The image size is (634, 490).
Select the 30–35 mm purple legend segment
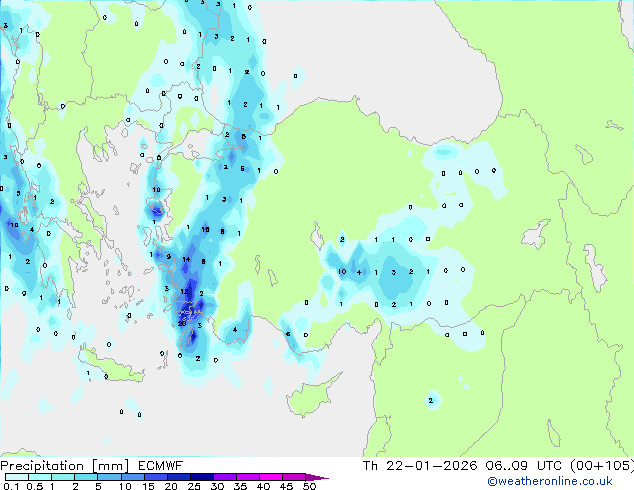point(224,477)
